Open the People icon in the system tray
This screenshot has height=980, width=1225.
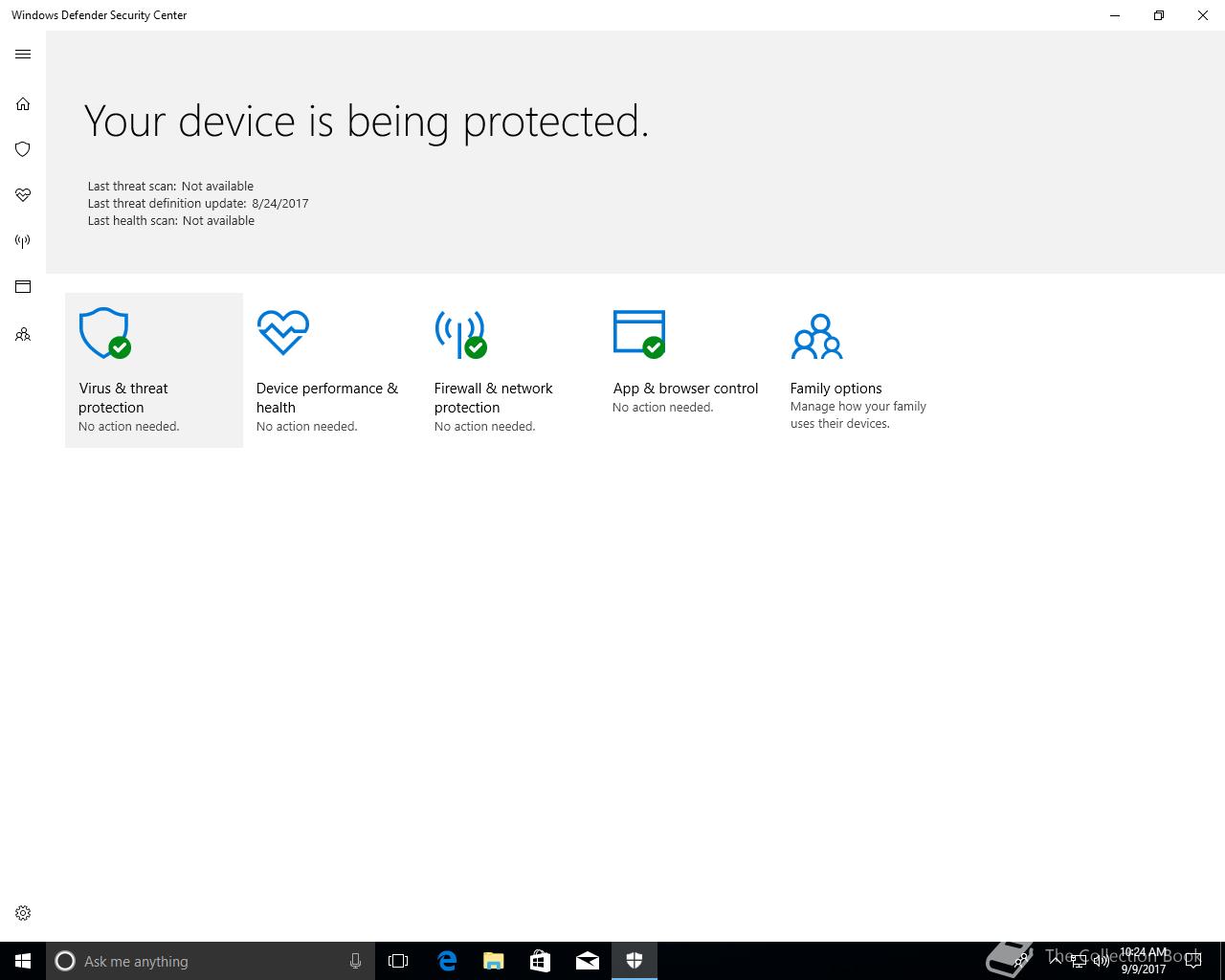(1021, 961)
